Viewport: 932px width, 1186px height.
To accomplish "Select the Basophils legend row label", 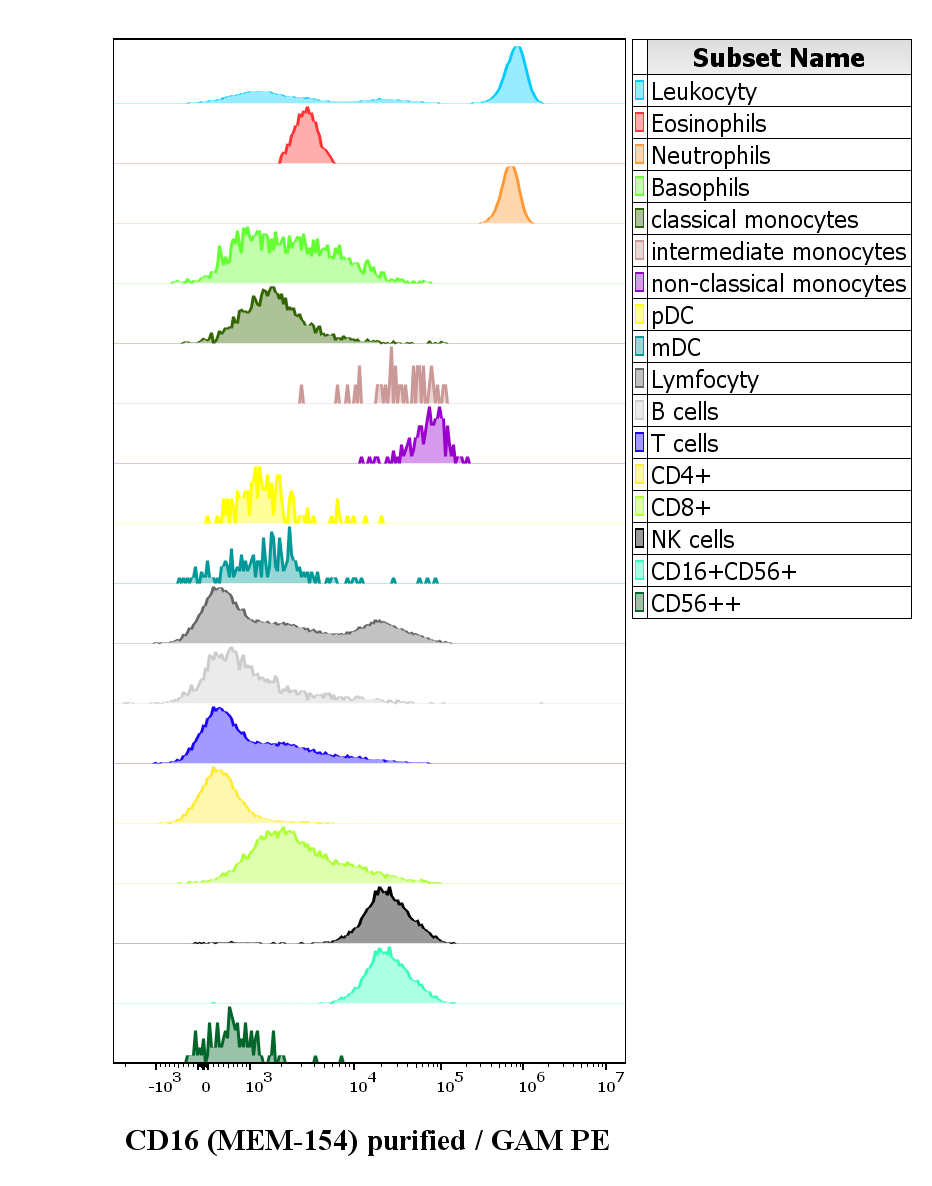I will click(700, 187).
